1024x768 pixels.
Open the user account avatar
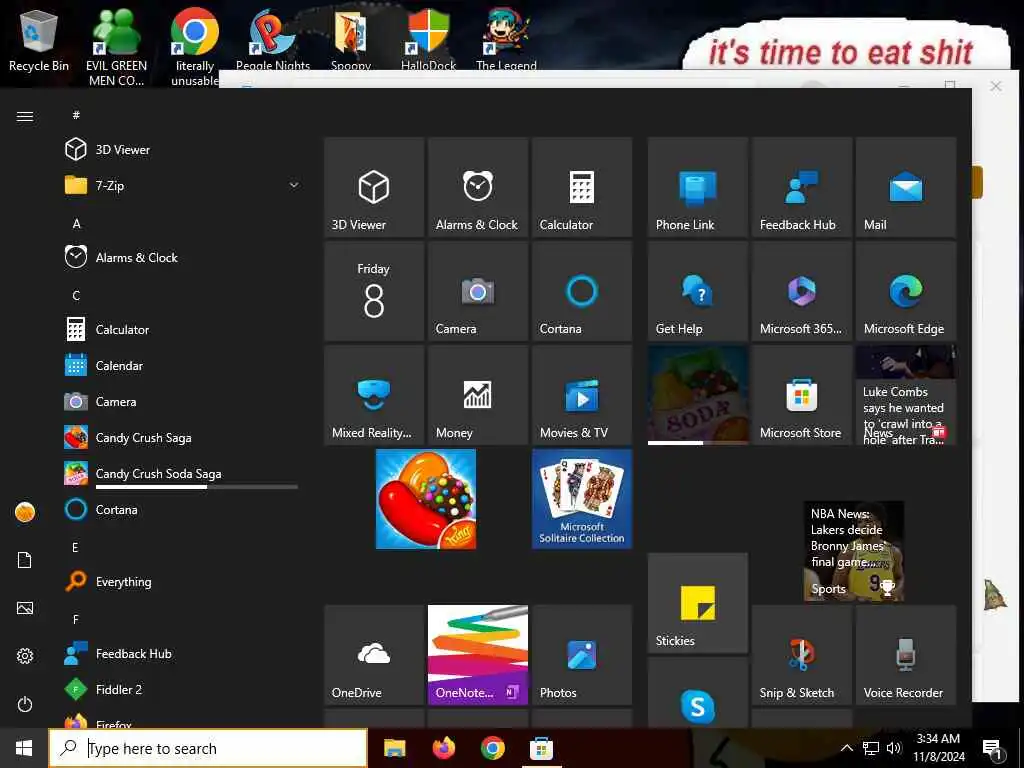click(25, 512)
